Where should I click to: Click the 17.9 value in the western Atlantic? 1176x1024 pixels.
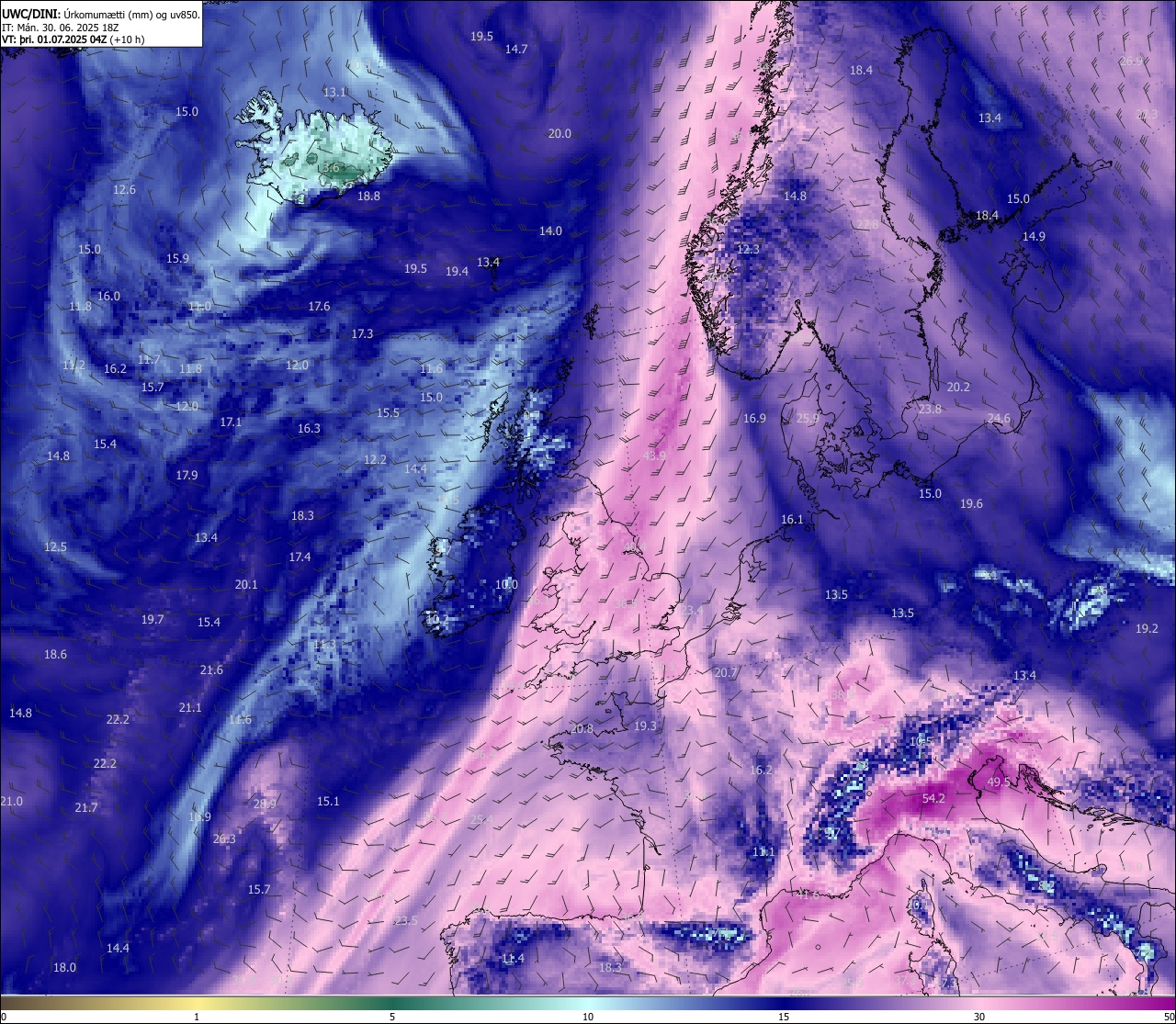pyautogui.click(x=187, y=475)
